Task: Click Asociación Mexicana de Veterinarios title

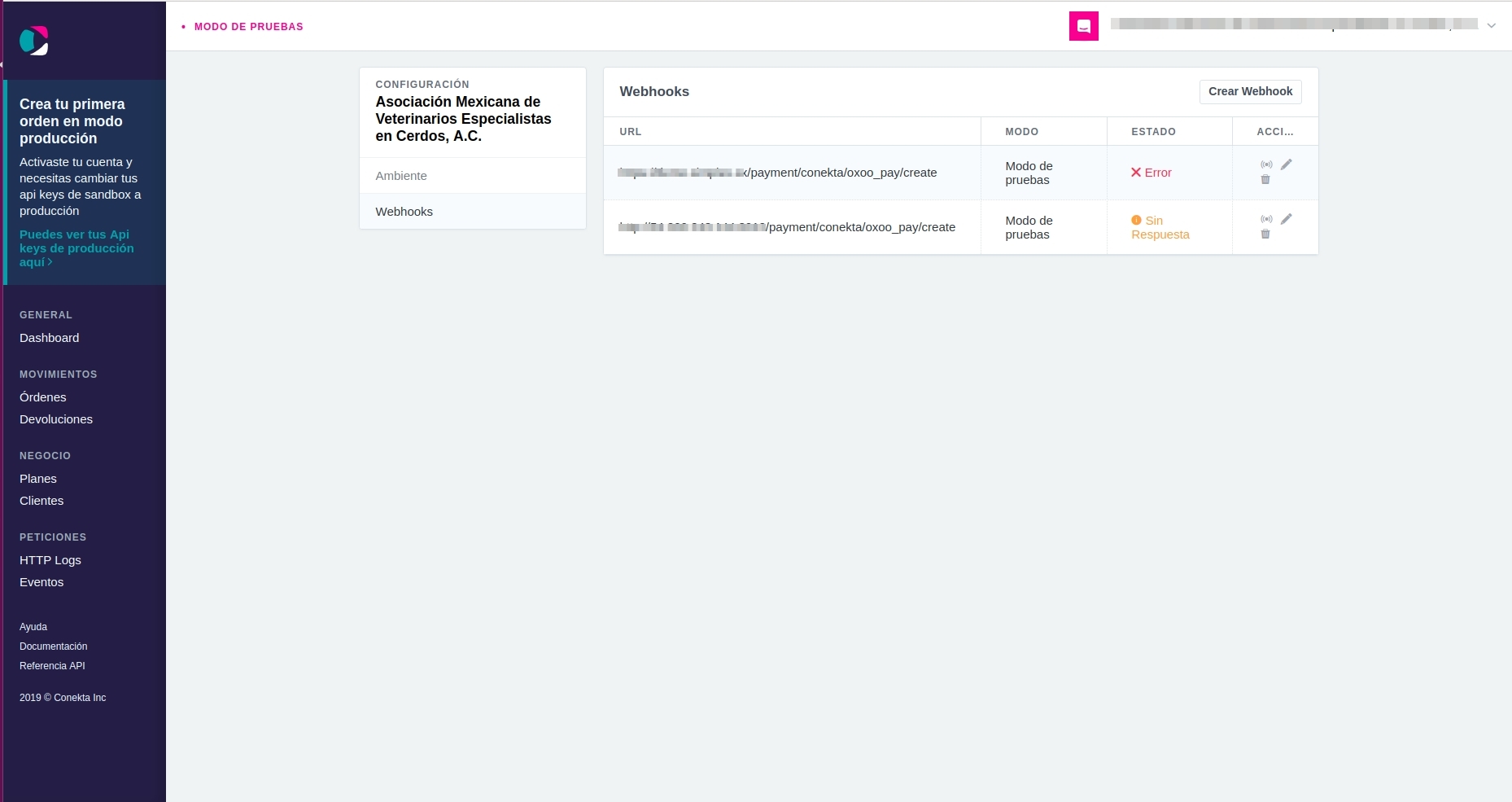Action: [464, 119]
